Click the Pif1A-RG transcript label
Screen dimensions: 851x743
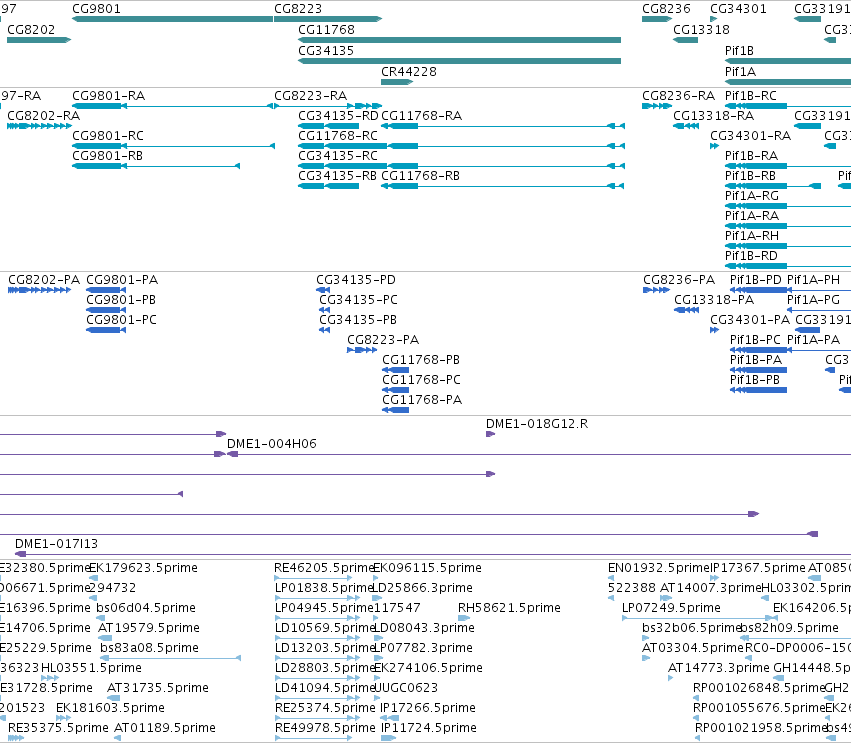[x=752, y=196]
